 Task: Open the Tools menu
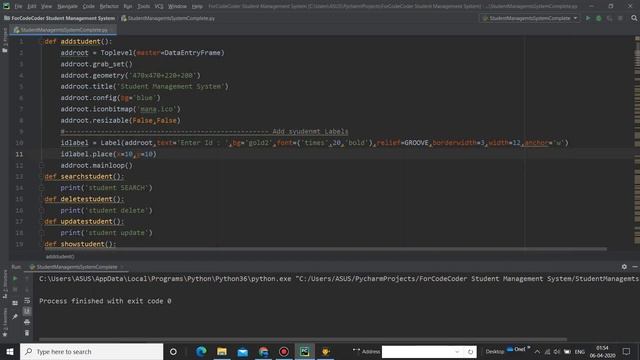tap(143, 7)
